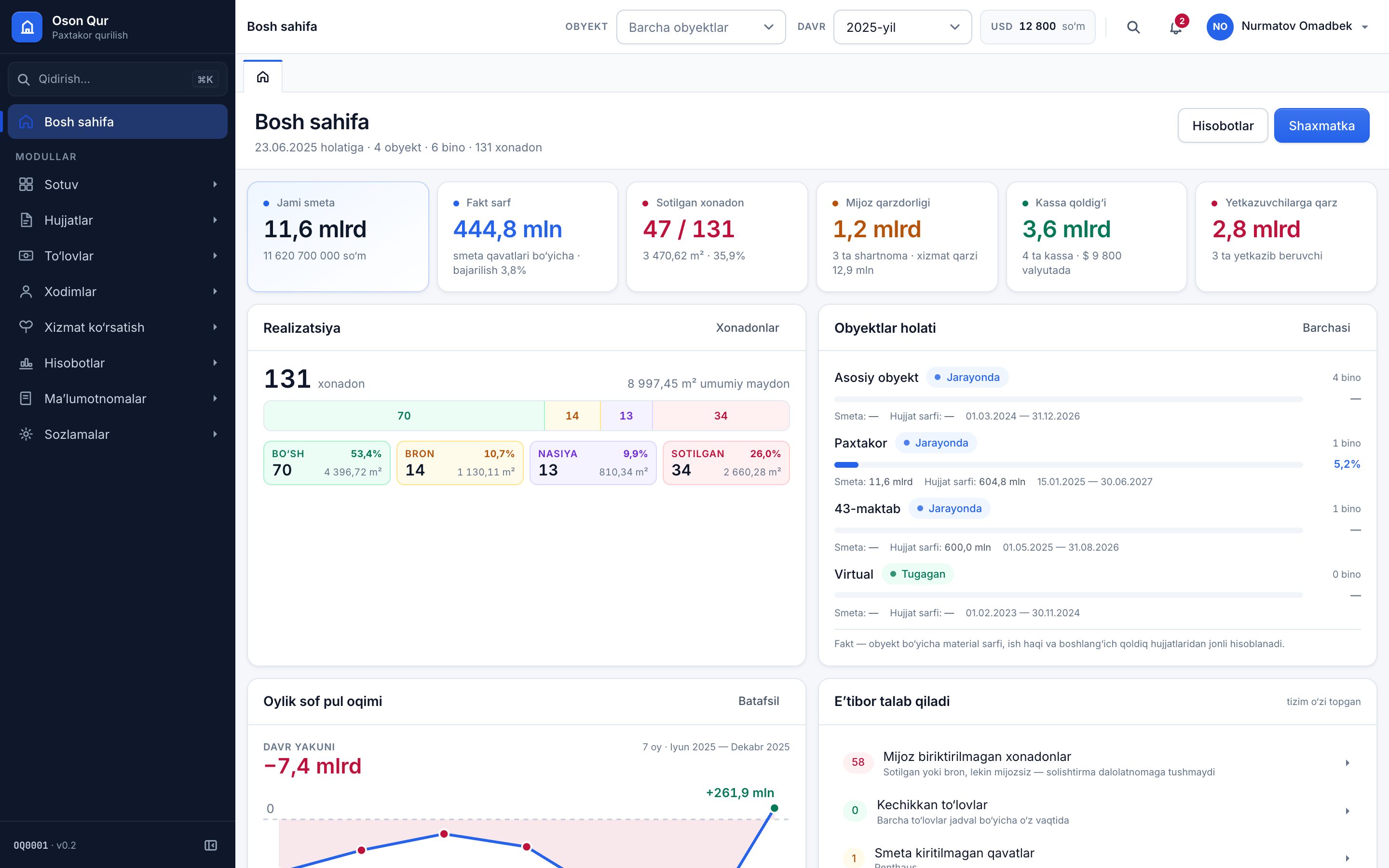Select the Kassa qoldig'i card

pos(1096,236)
